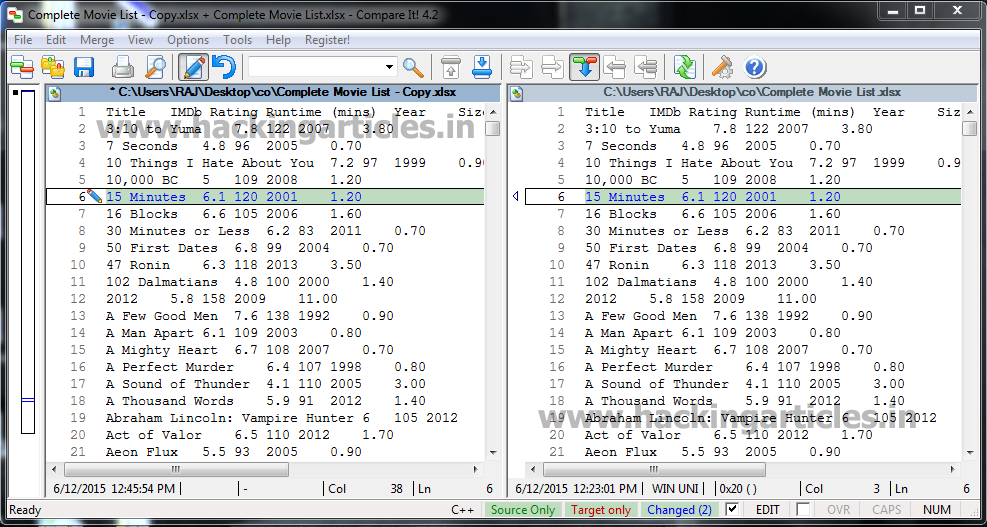Tick the empty checkbox left of OVR
The image size is (987, 527).
[x=803, y=509]
